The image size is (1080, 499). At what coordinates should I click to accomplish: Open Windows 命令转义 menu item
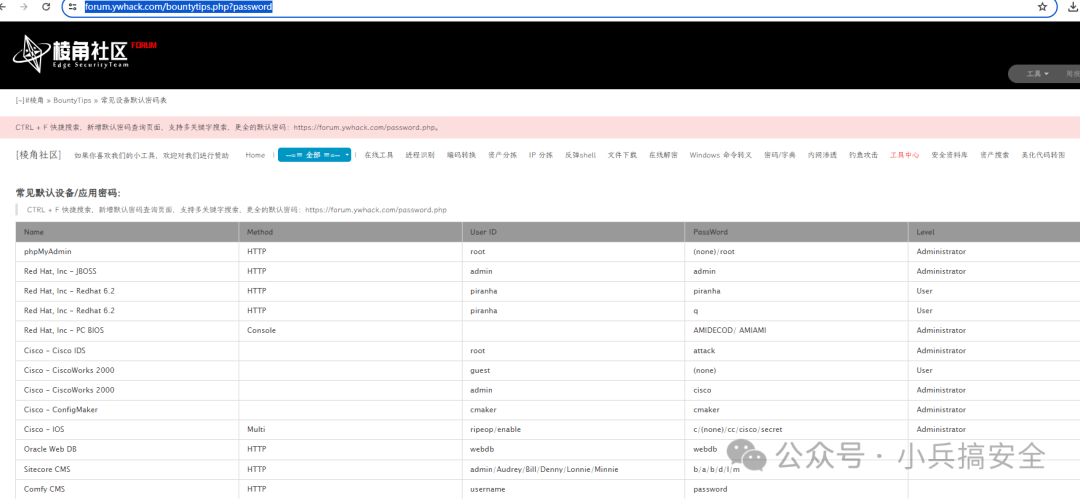(x=721, y=155)
